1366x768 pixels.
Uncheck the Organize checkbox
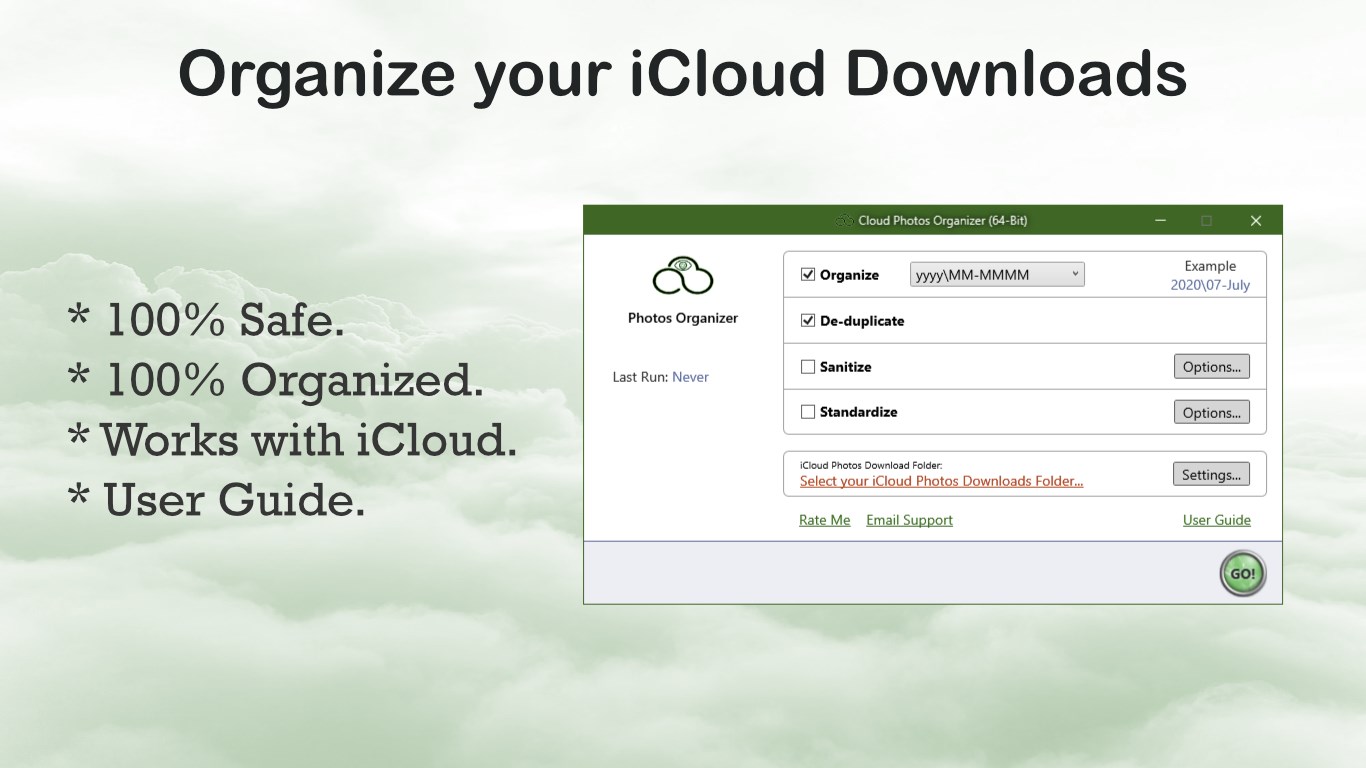click(x=808, y=275)
